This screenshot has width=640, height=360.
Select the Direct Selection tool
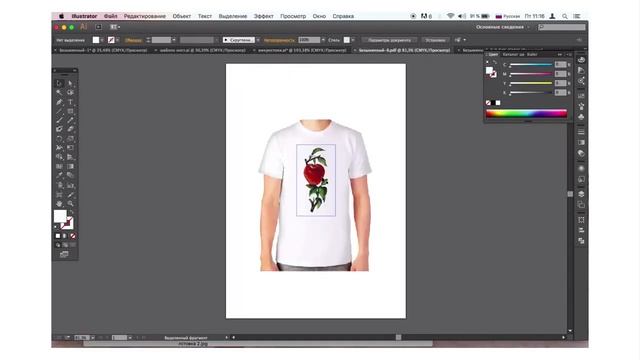coord(70,83)
